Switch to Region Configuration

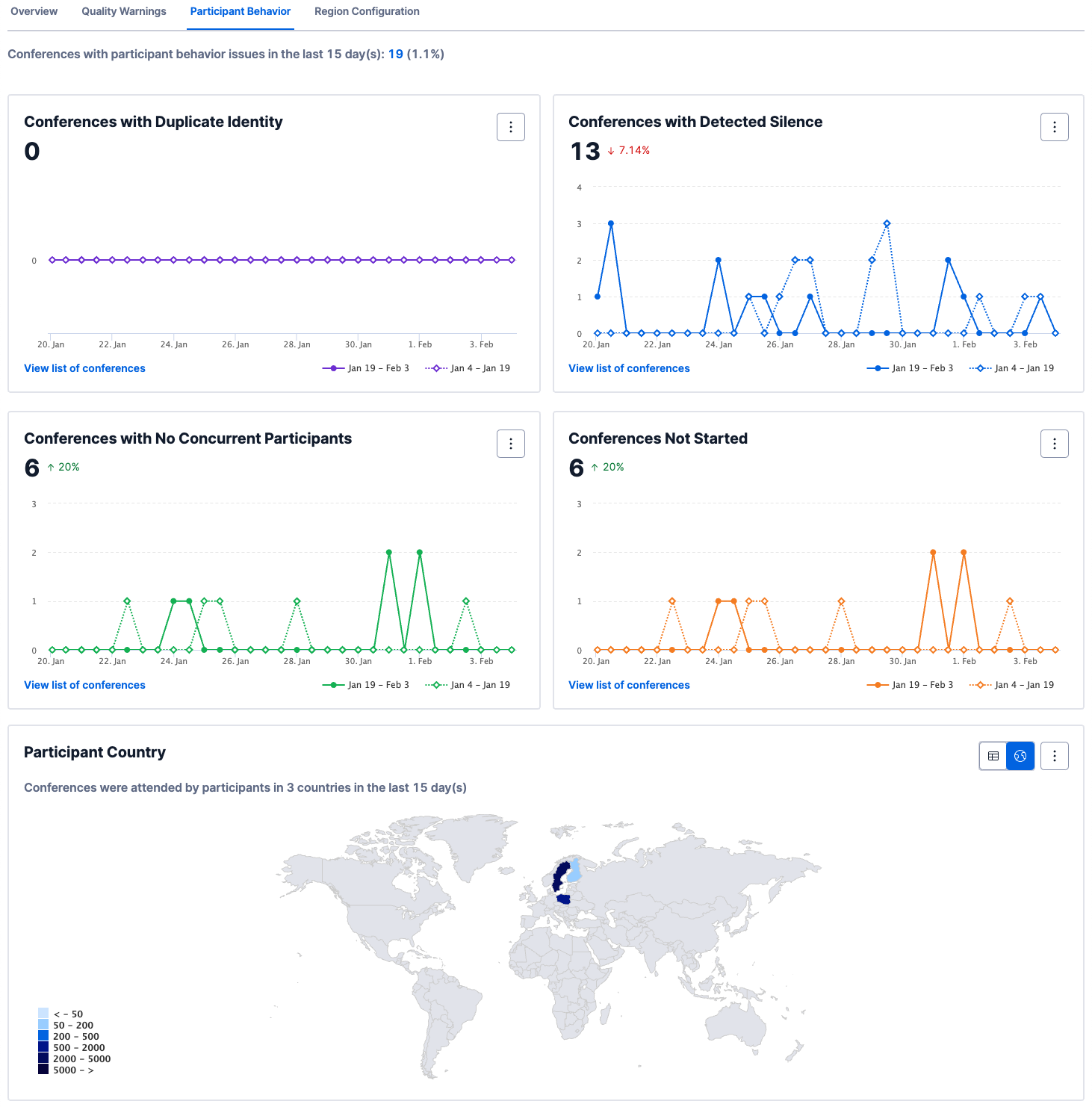[x=367, y=11]
